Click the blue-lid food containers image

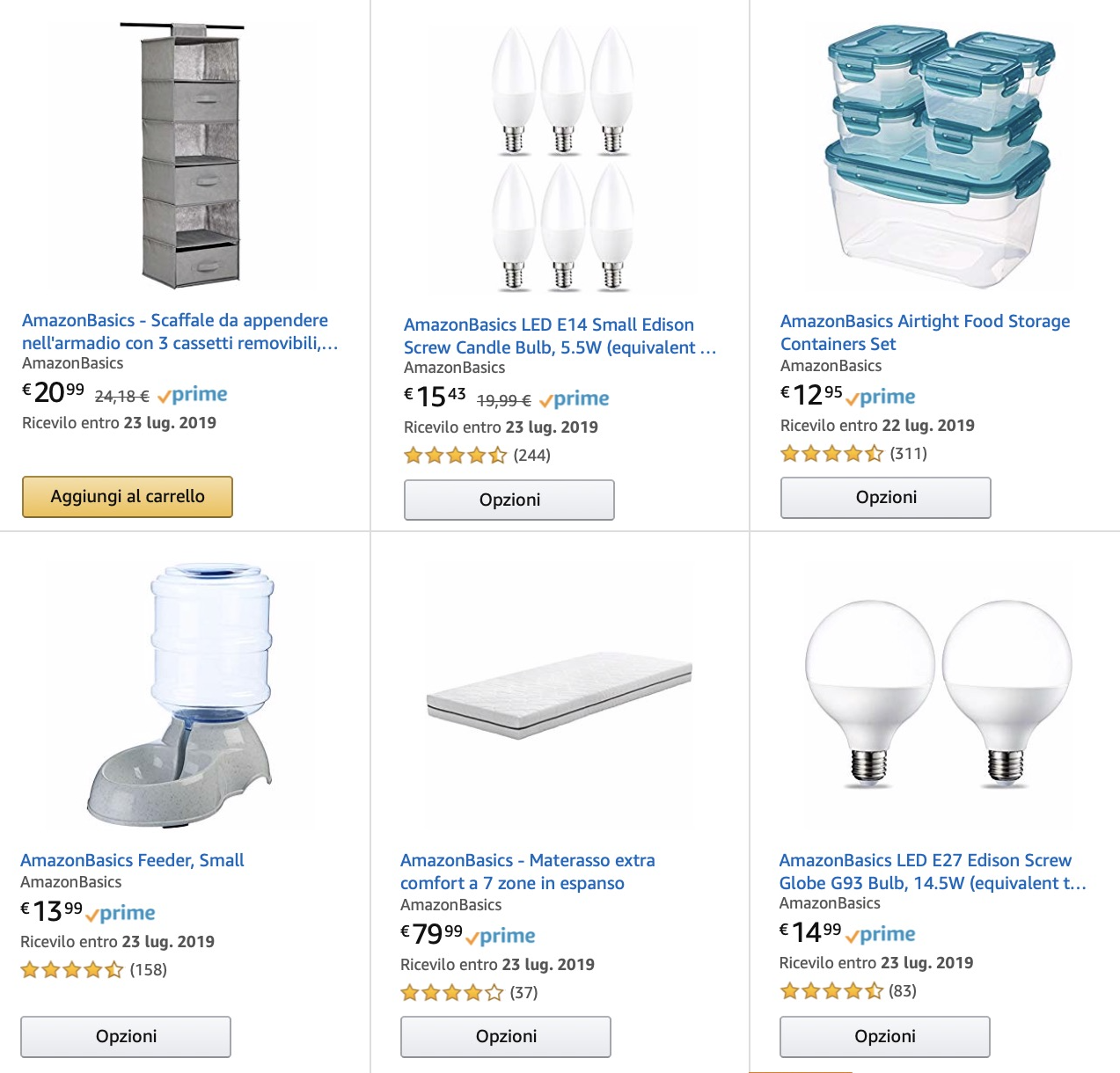938,157
